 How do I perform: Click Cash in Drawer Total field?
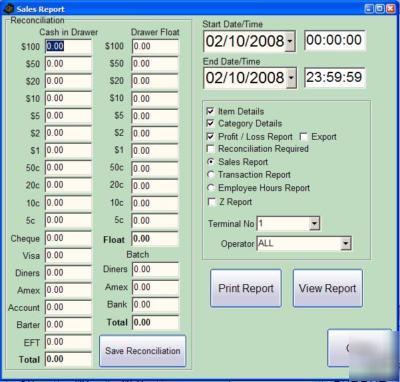pyautogui.click(x=68, y=359)
